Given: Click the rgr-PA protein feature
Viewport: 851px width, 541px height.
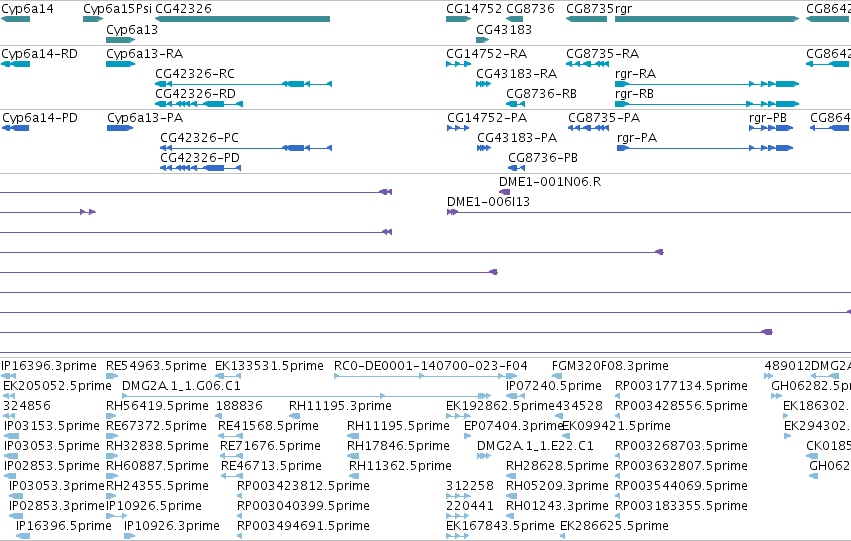Looking at the screenshot, I should tap(705, 148).
